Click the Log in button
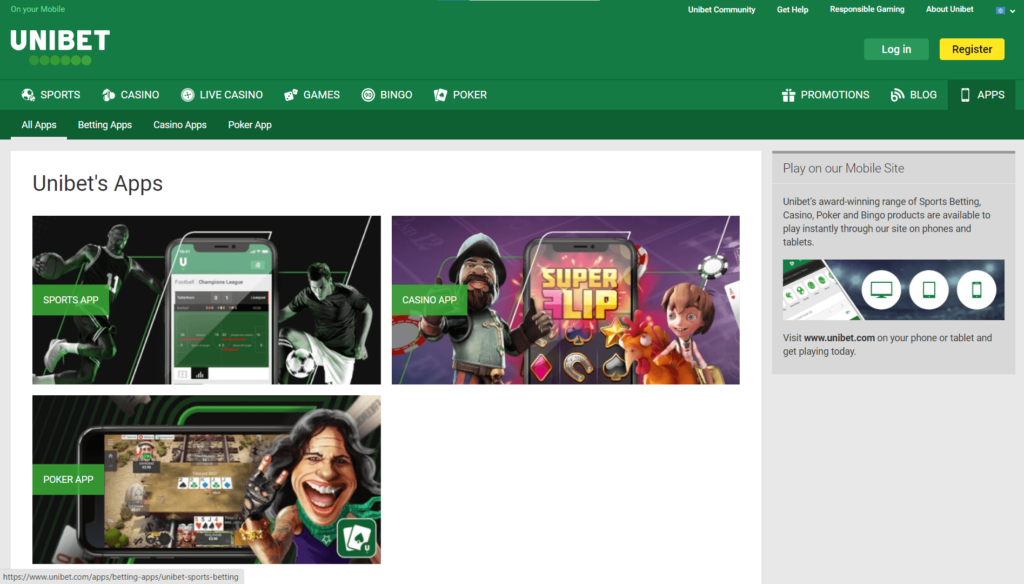 coord(896,49)
